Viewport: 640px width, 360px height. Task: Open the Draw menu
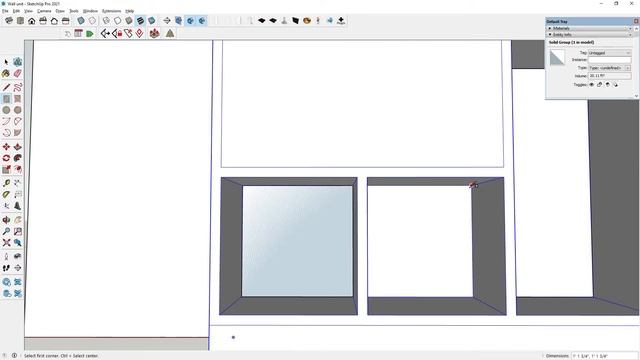click(x=60, y=11)
